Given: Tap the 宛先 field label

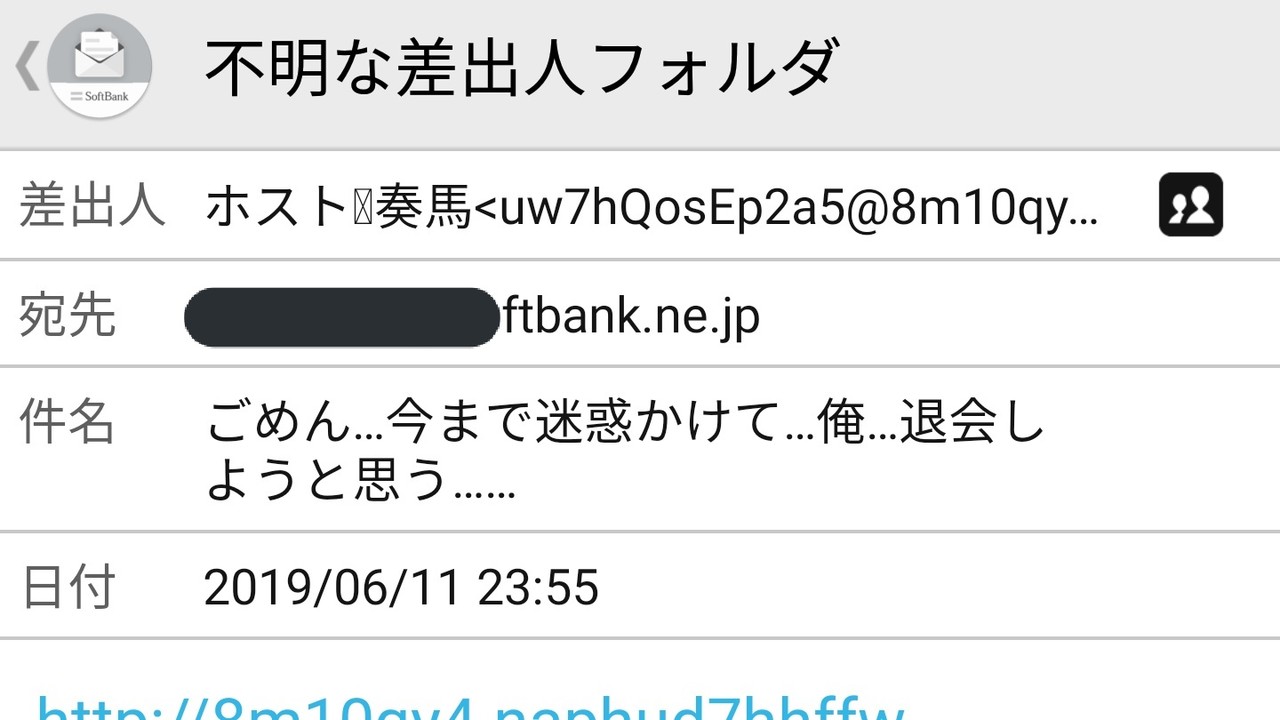Looking at the screenshot, I should pos(67,315).
